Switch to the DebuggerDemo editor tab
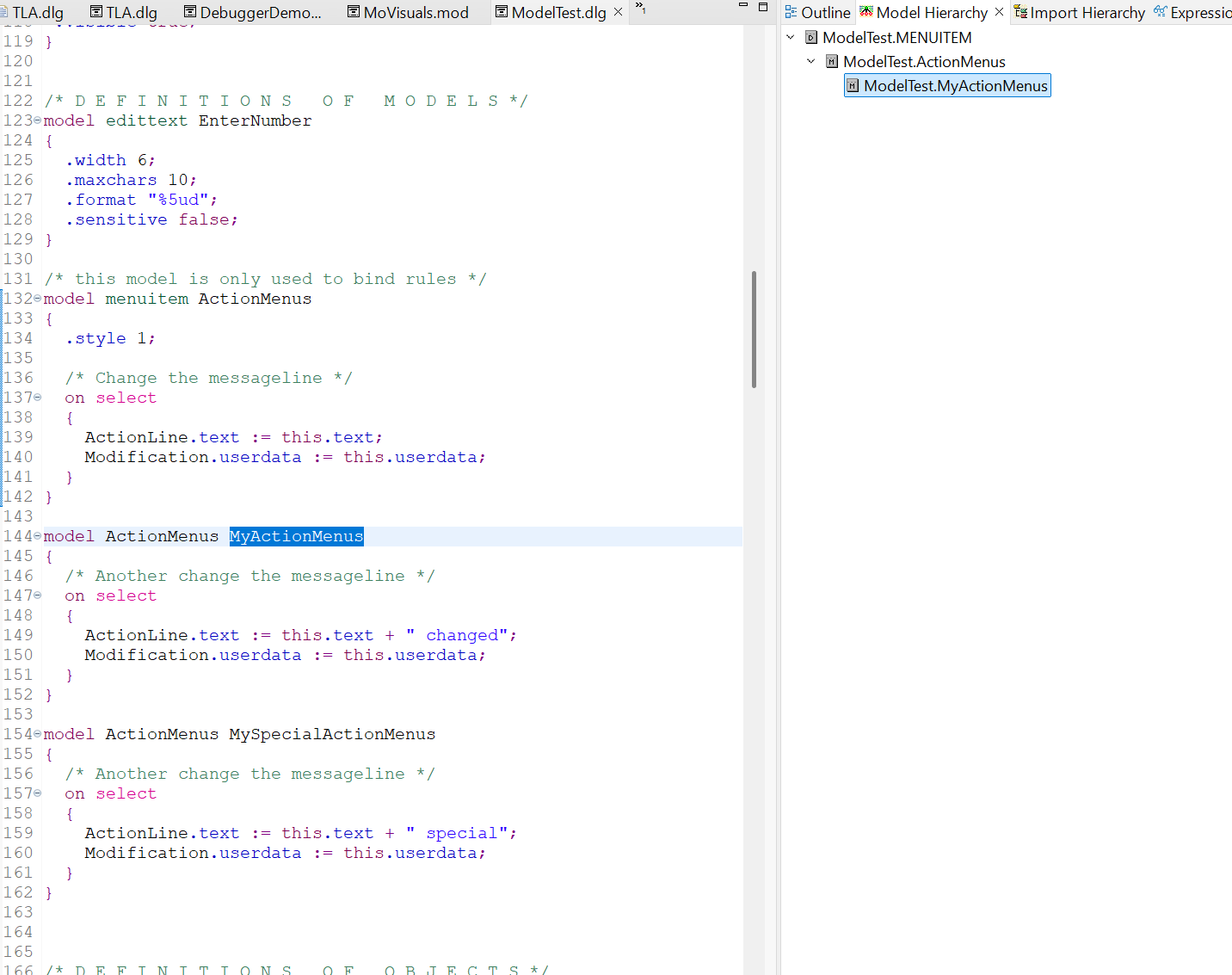The height and width of the screenshot is (975, 1232). click(260, 12)
